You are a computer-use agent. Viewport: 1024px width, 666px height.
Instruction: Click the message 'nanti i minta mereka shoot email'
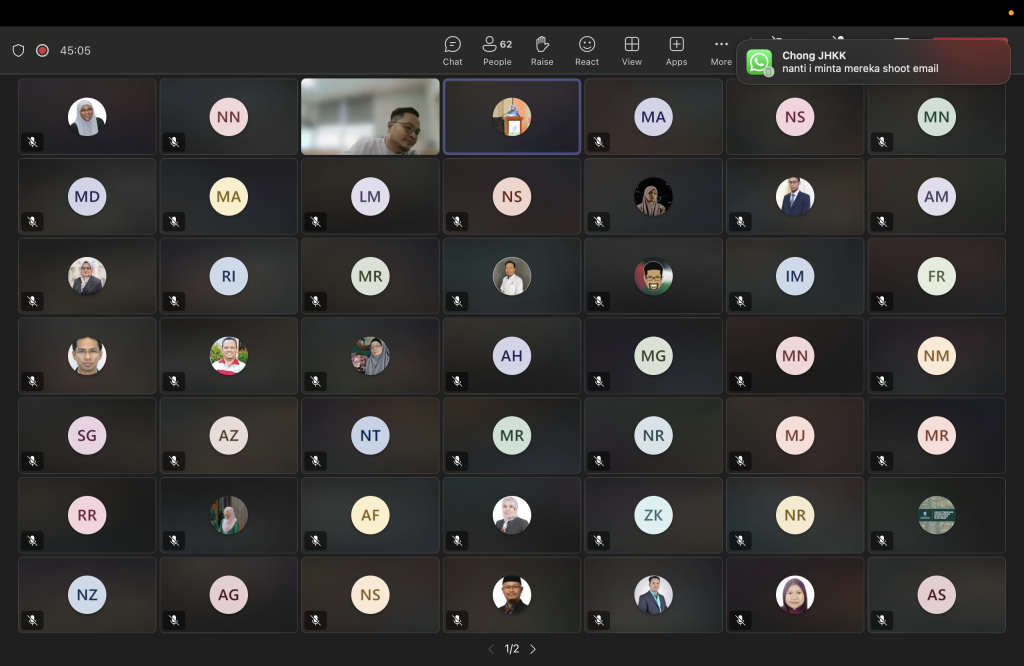pos(860,69)
